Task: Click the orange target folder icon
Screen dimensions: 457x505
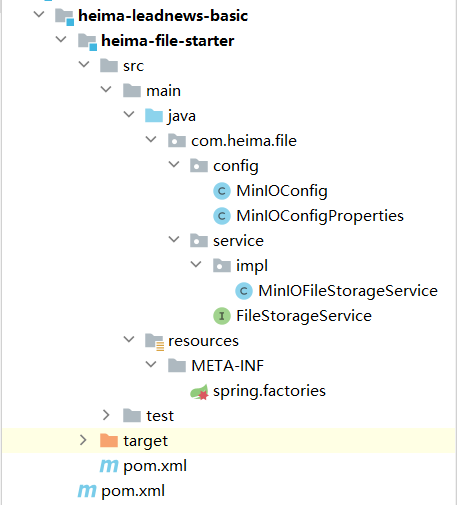Action: [x=109, y=440]
